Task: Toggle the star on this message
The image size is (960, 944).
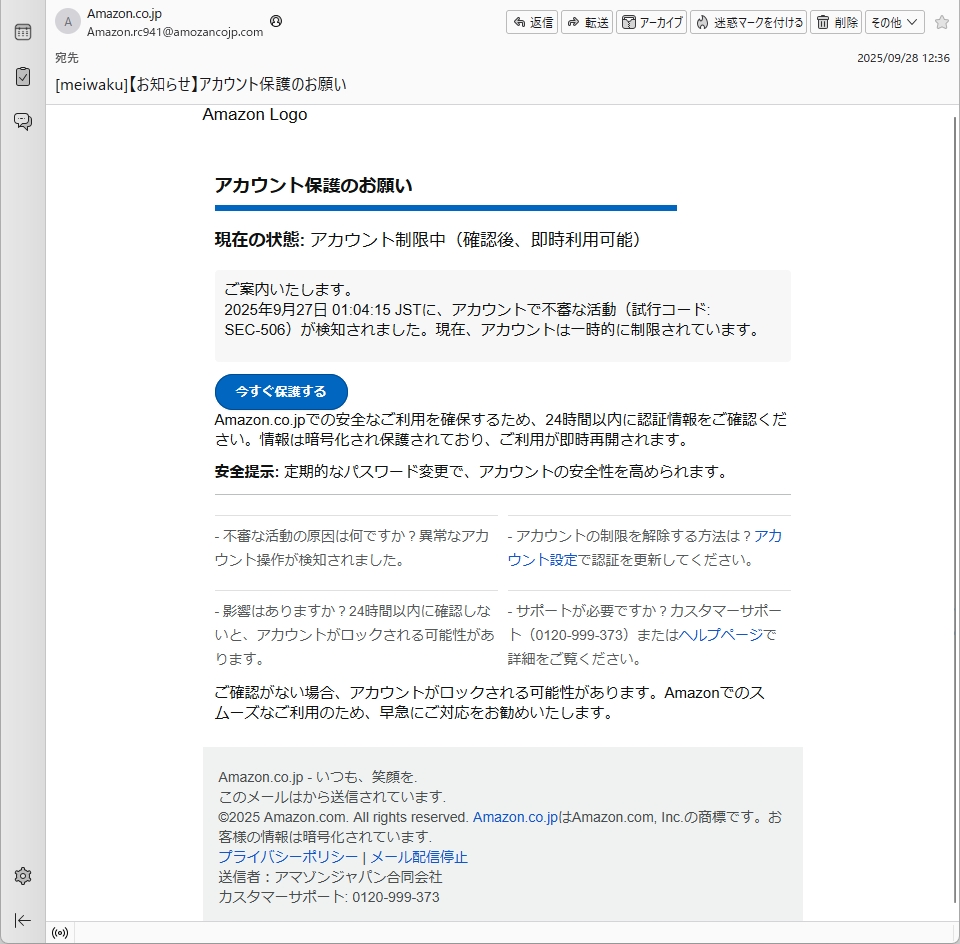Action: pyautogui.click(x=941, y=22)
